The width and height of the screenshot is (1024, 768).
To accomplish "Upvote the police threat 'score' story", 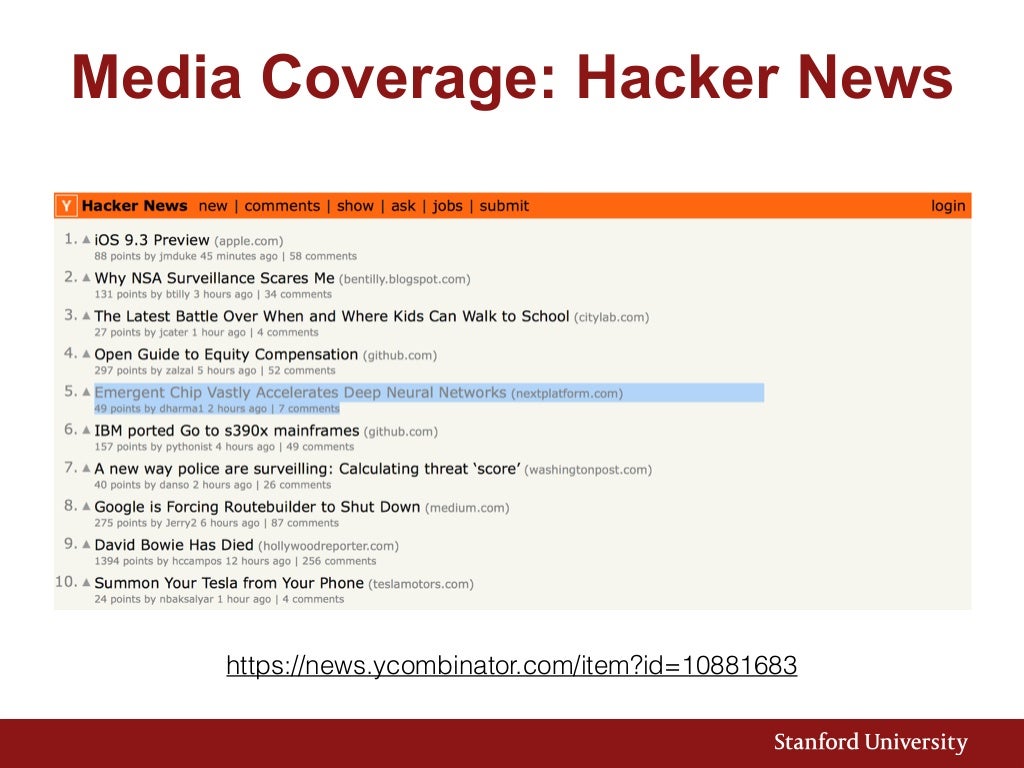I will [x=86, y=468].
